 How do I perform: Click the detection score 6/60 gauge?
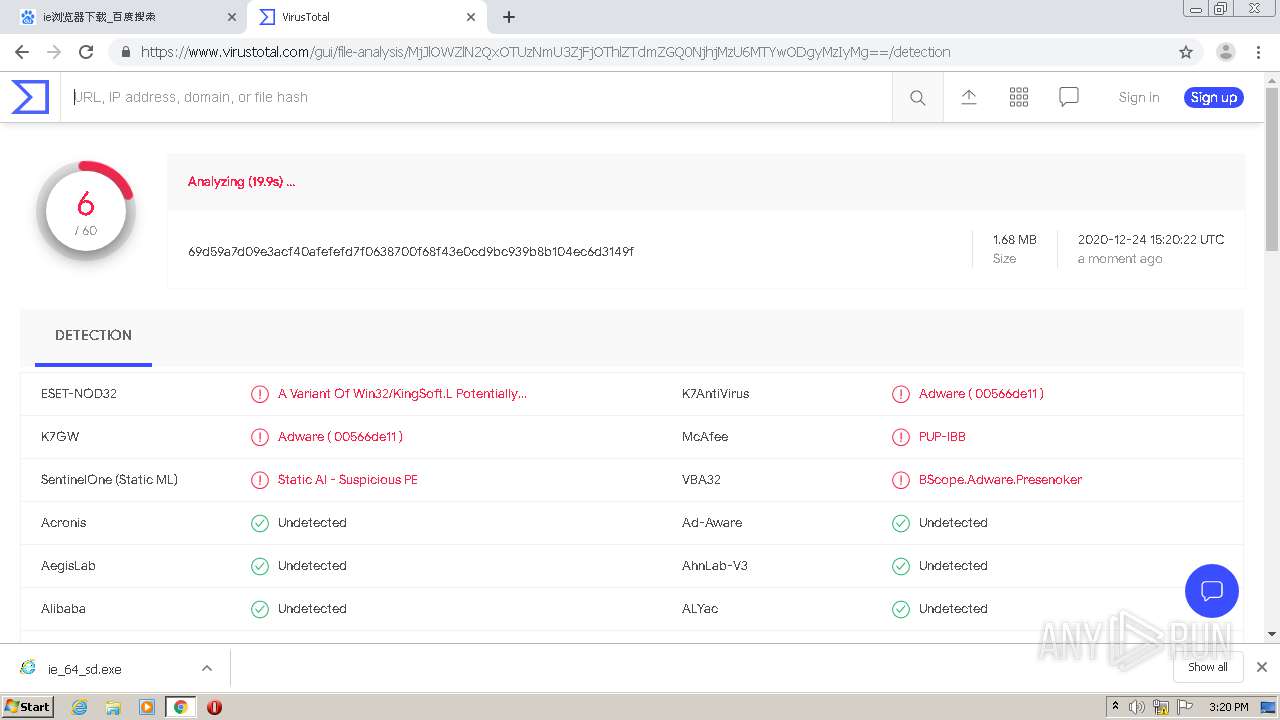tap(86, 211)
